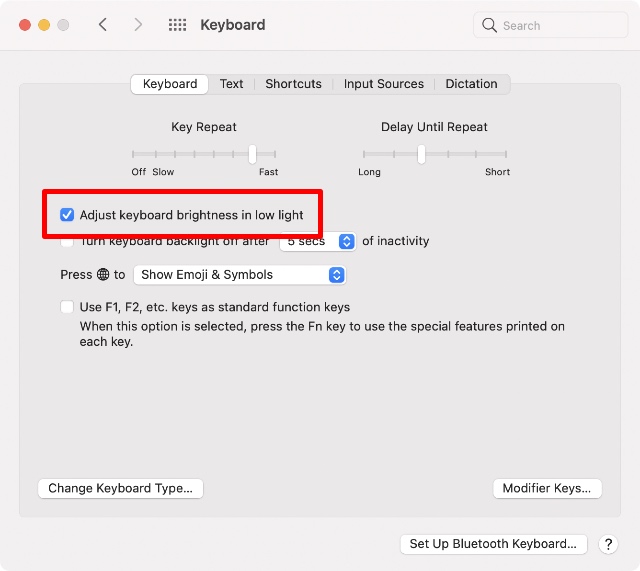Viewport: 640px width, 571px height.
Task: Click the Key Repeat slider handle
Action: [x=252, y=154]
